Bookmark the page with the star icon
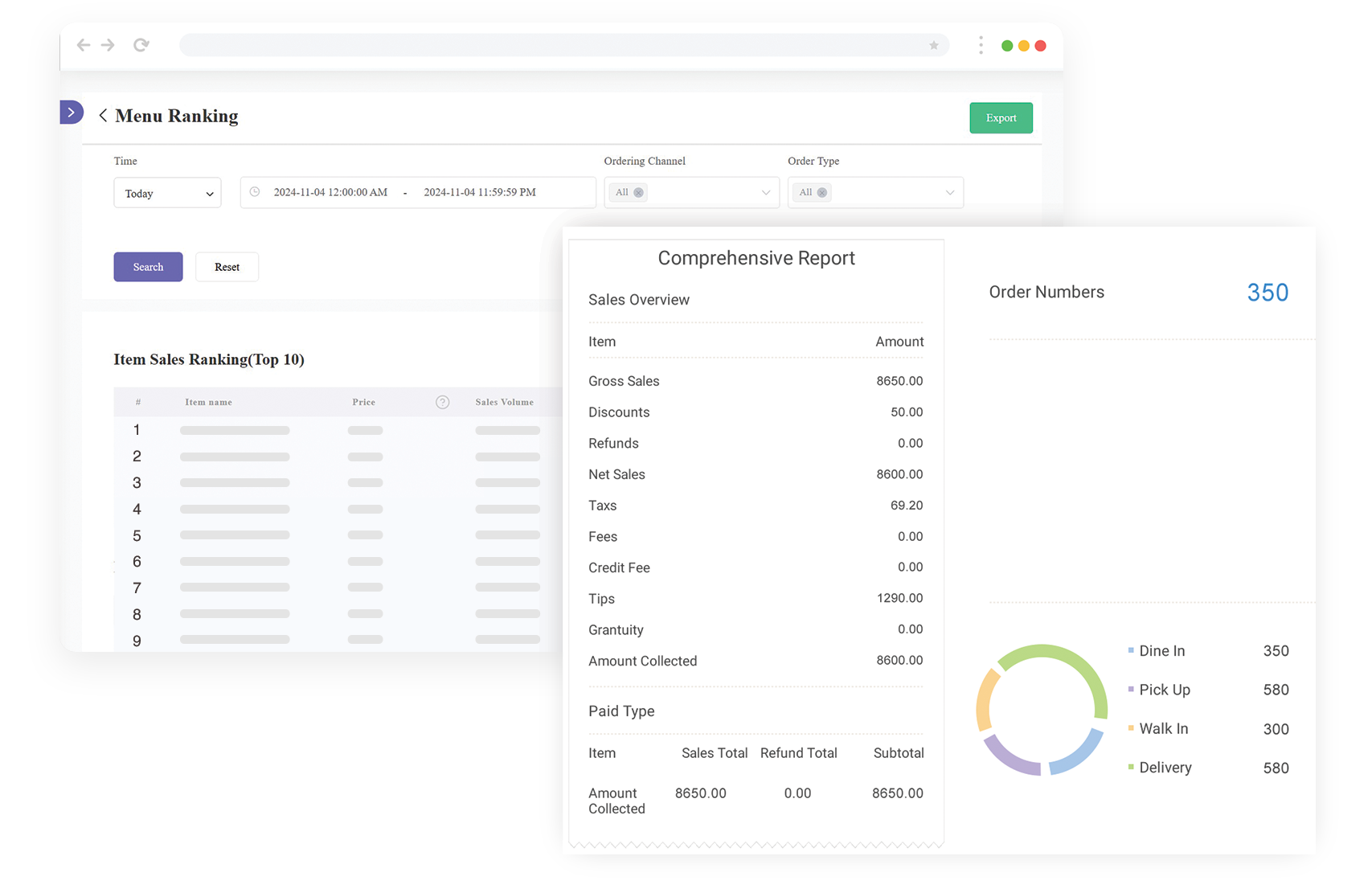The width and height of the screenshot is (1372, 893). coord(934,45)
